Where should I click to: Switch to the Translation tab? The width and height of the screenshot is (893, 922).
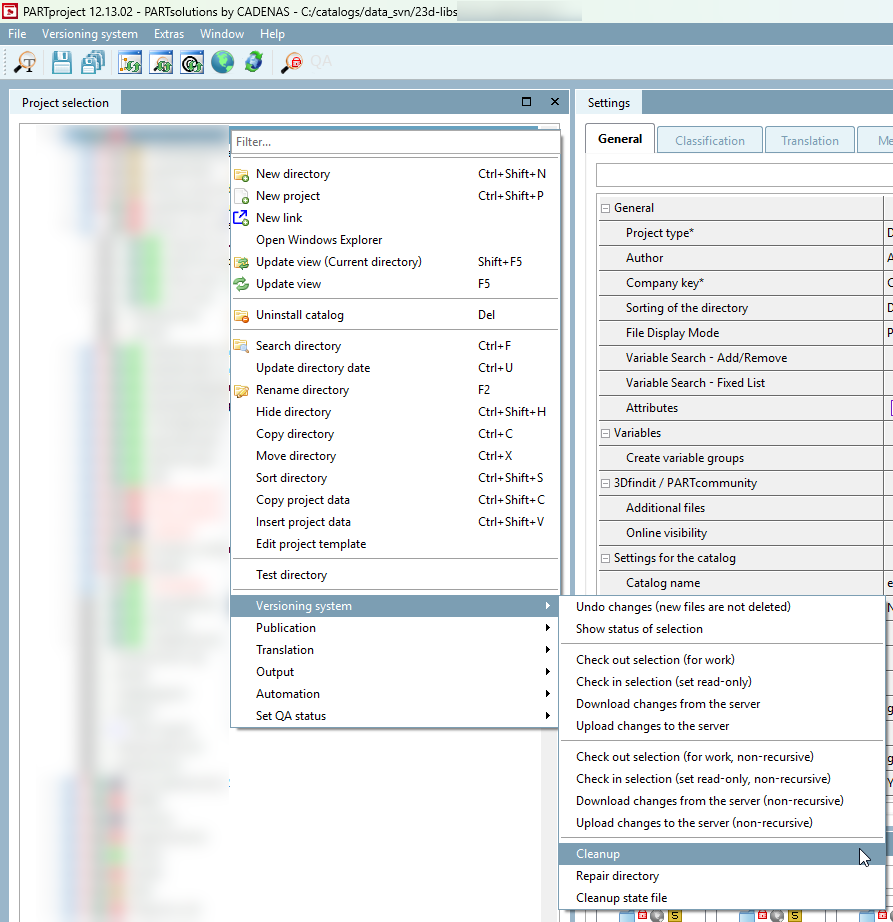pos(810,141)
